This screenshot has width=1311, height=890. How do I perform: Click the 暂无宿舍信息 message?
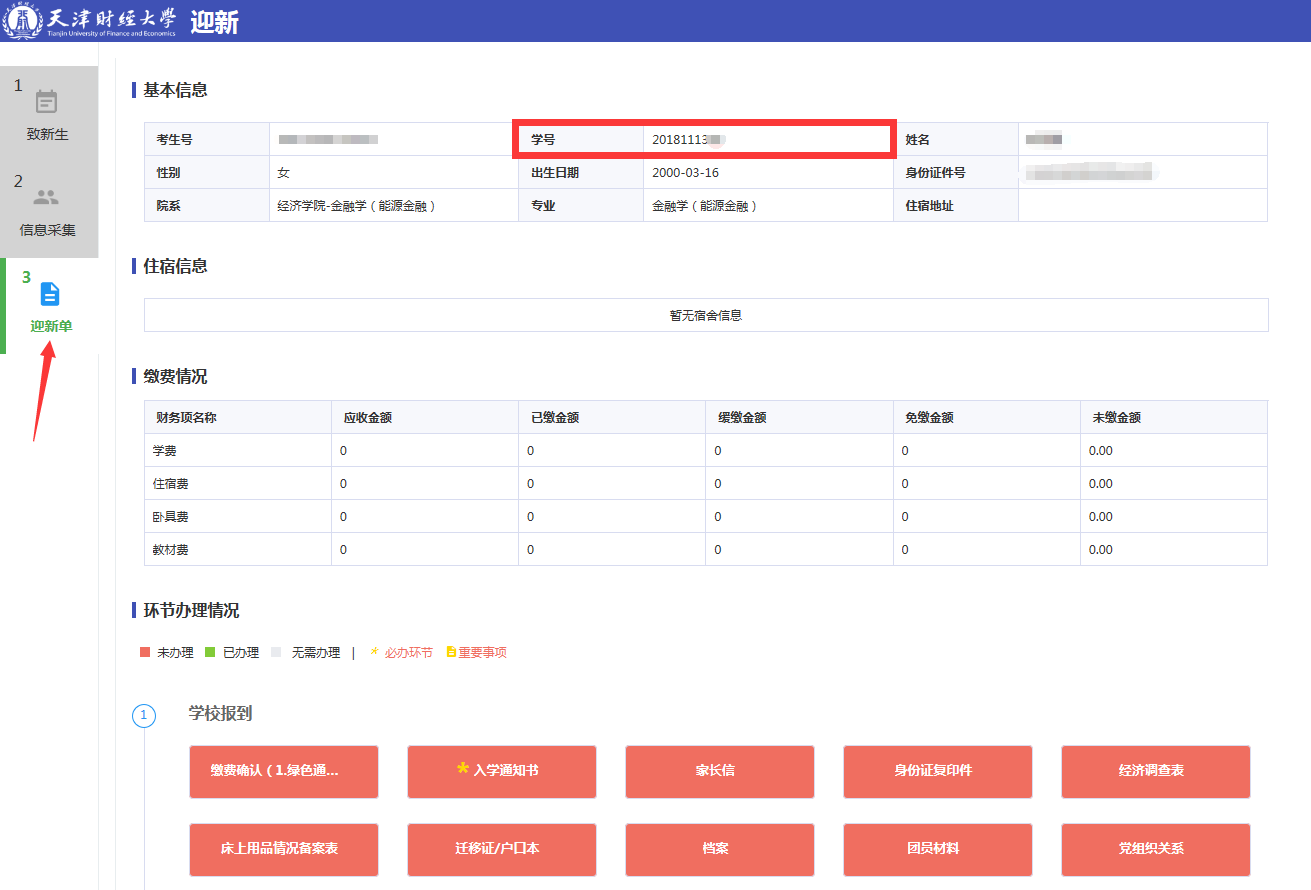click(x=706, y=315)
